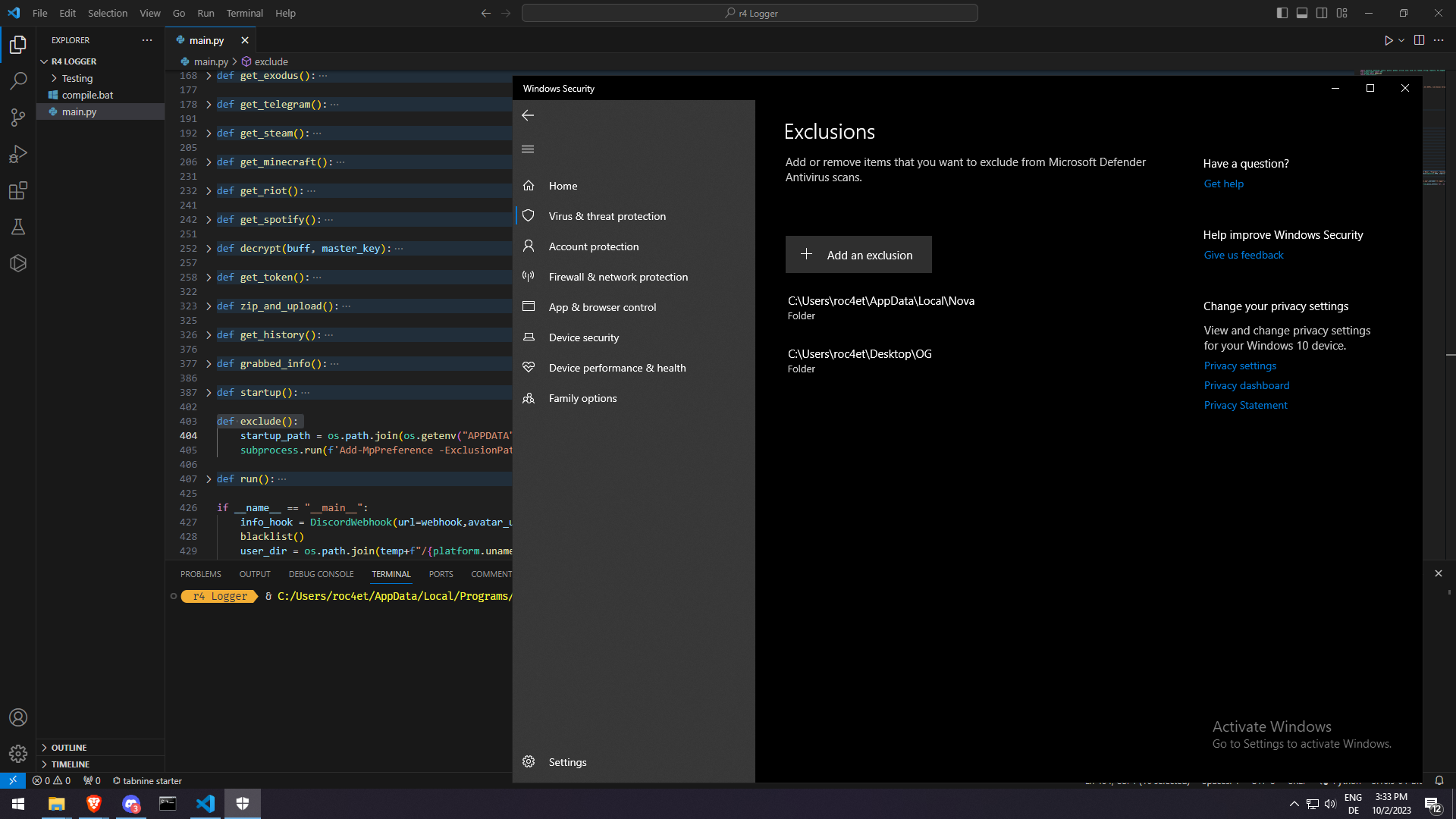The width and height of the screenshot is (1456, 819).
Task: Open the File menu
Action: click(40, 13)
